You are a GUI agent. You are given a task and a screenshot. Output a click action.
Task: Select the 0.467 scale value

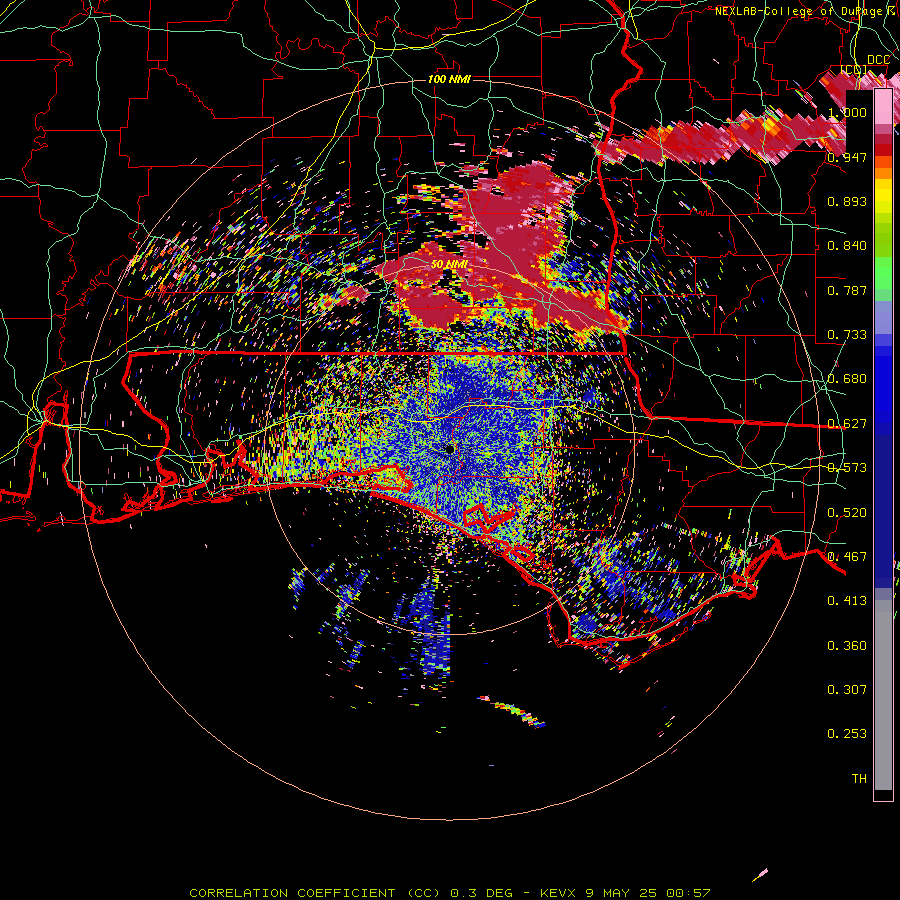pos(847,557)
